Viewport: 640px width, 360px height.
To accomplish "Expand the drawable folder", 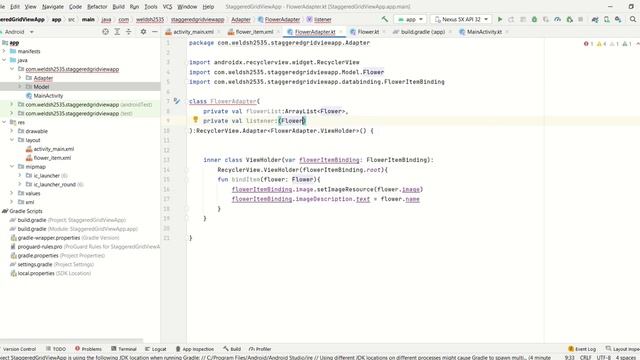I will tap(12, 131).
